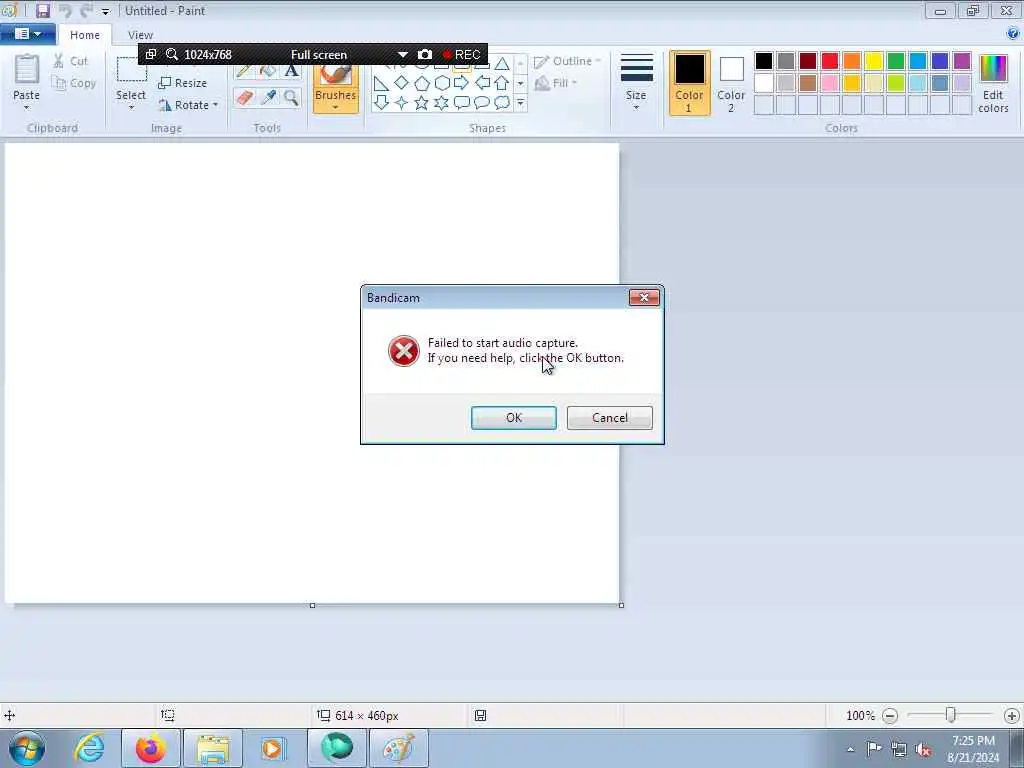Viewport: 1024px width, 768px height.
Task: Open Edit colors palette
Action: click(x=993, y=84)
